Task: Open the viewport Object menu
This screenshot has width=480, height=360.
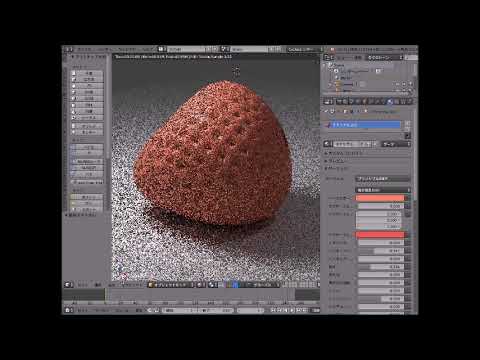Action: coord(132,285)
